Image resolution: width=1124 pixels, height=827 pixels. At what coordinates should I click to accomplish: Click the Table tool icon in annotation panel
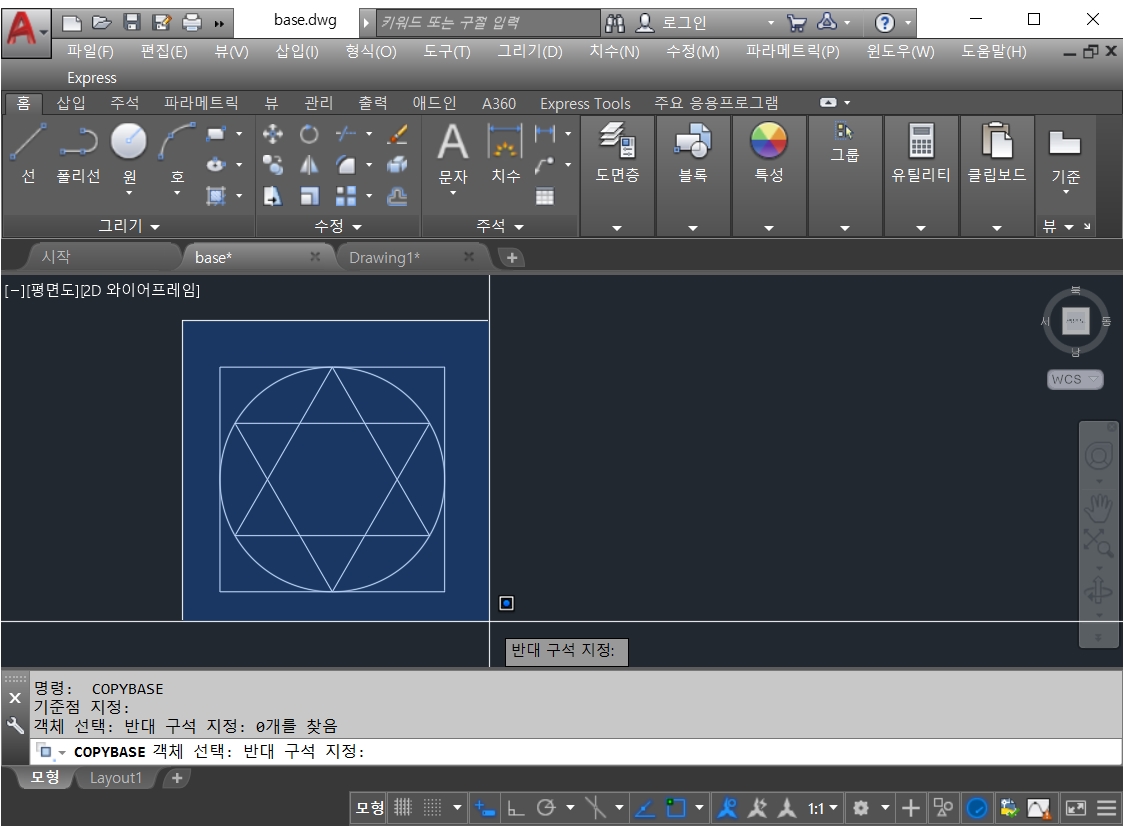545,196
